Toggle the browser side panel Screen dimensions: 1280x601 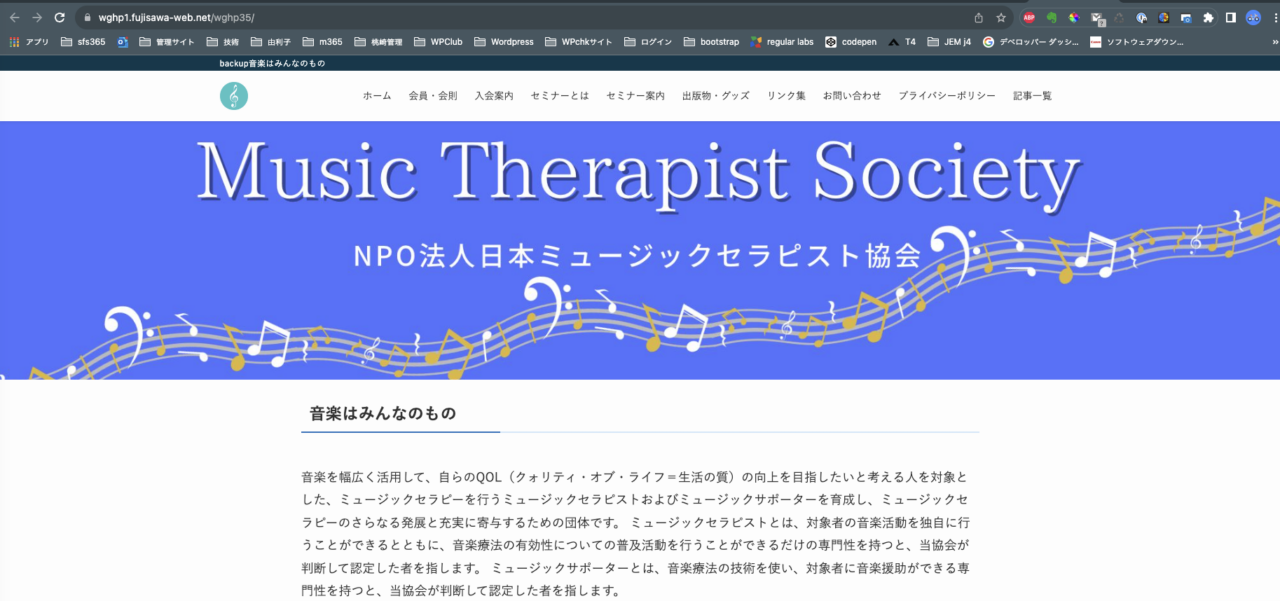click(1231, 18)
